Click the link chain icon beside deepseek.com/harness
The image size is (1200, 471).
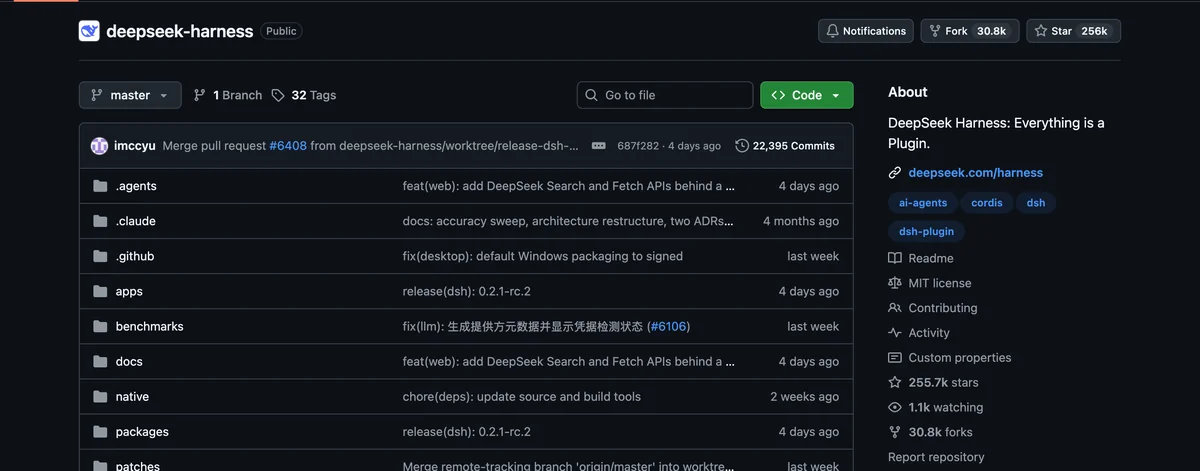(x=895, y=173)
